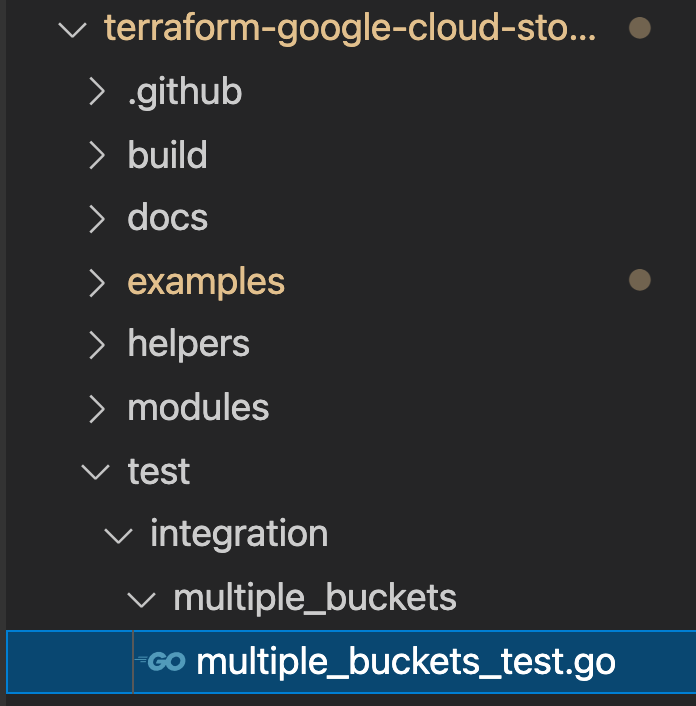Expand the .github folder chevron
The image size is (696, 706).
[96, 92]
